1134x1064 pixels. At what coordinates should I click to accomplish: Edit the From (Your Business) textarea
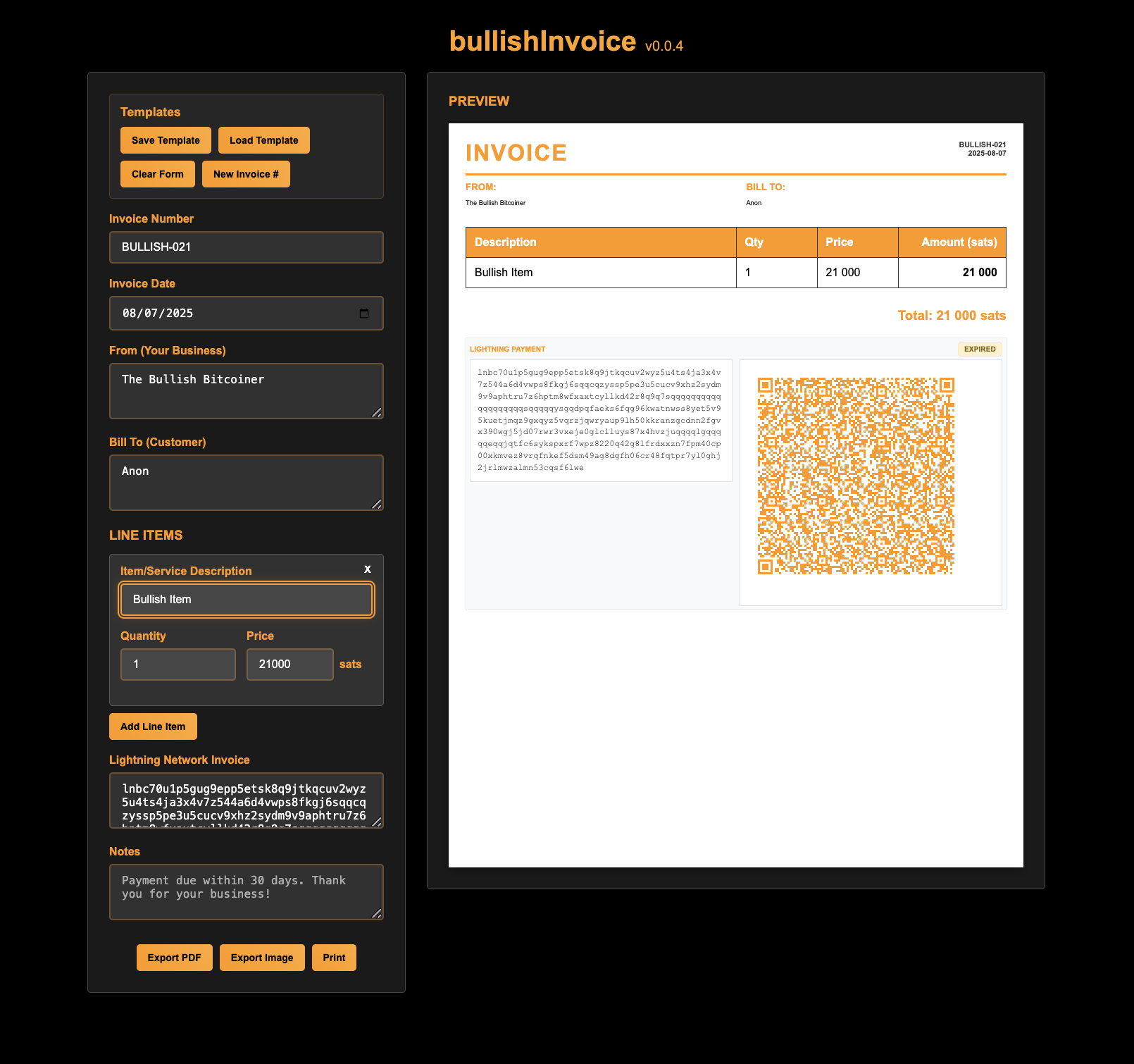247,391
